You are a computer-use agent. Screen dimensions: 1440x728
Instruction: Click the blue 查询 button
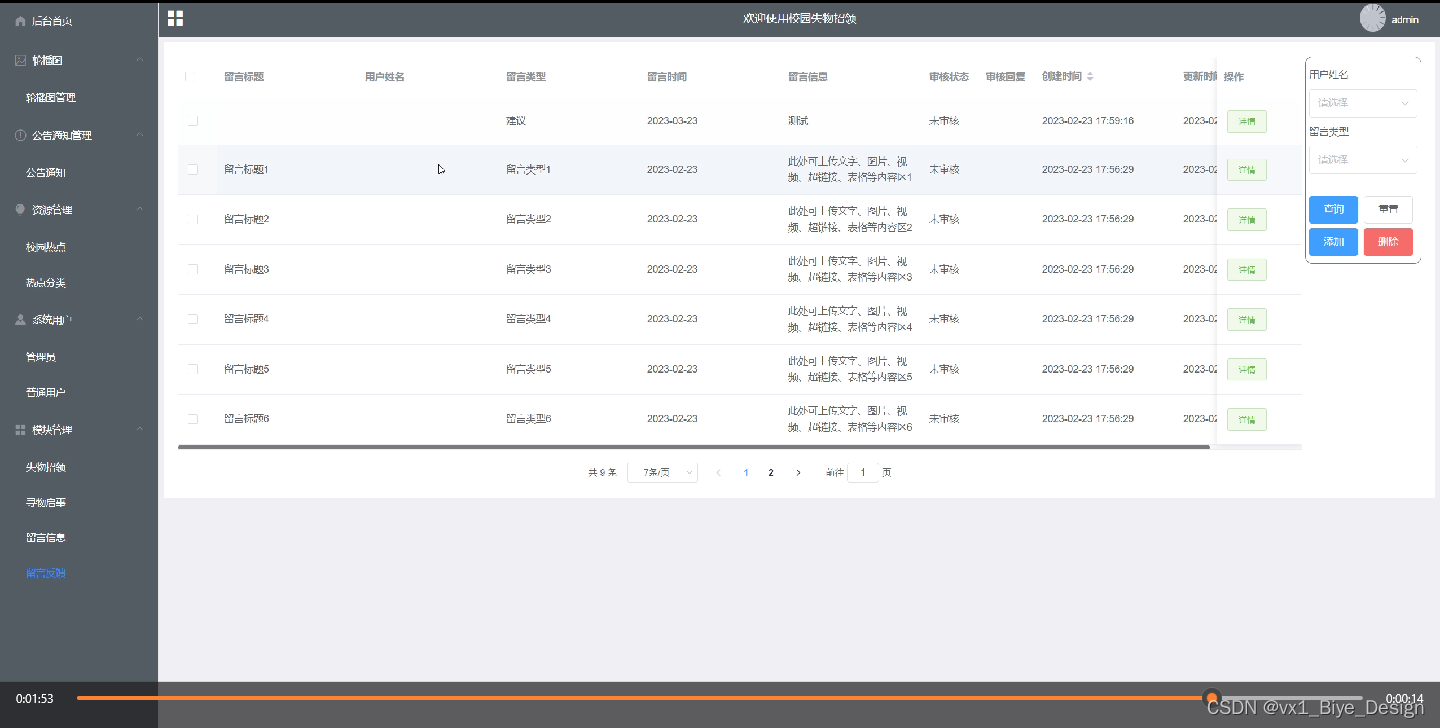[1333, 209]
